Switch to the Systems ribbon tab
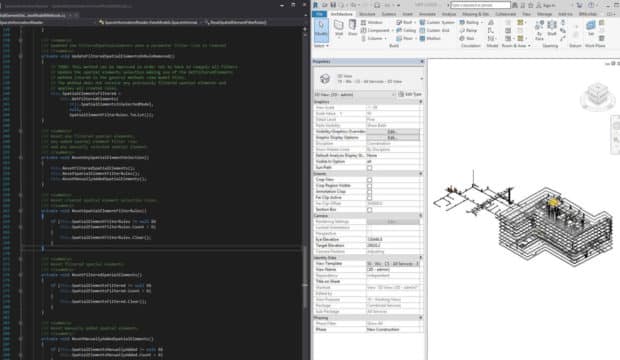 point(389,14)
